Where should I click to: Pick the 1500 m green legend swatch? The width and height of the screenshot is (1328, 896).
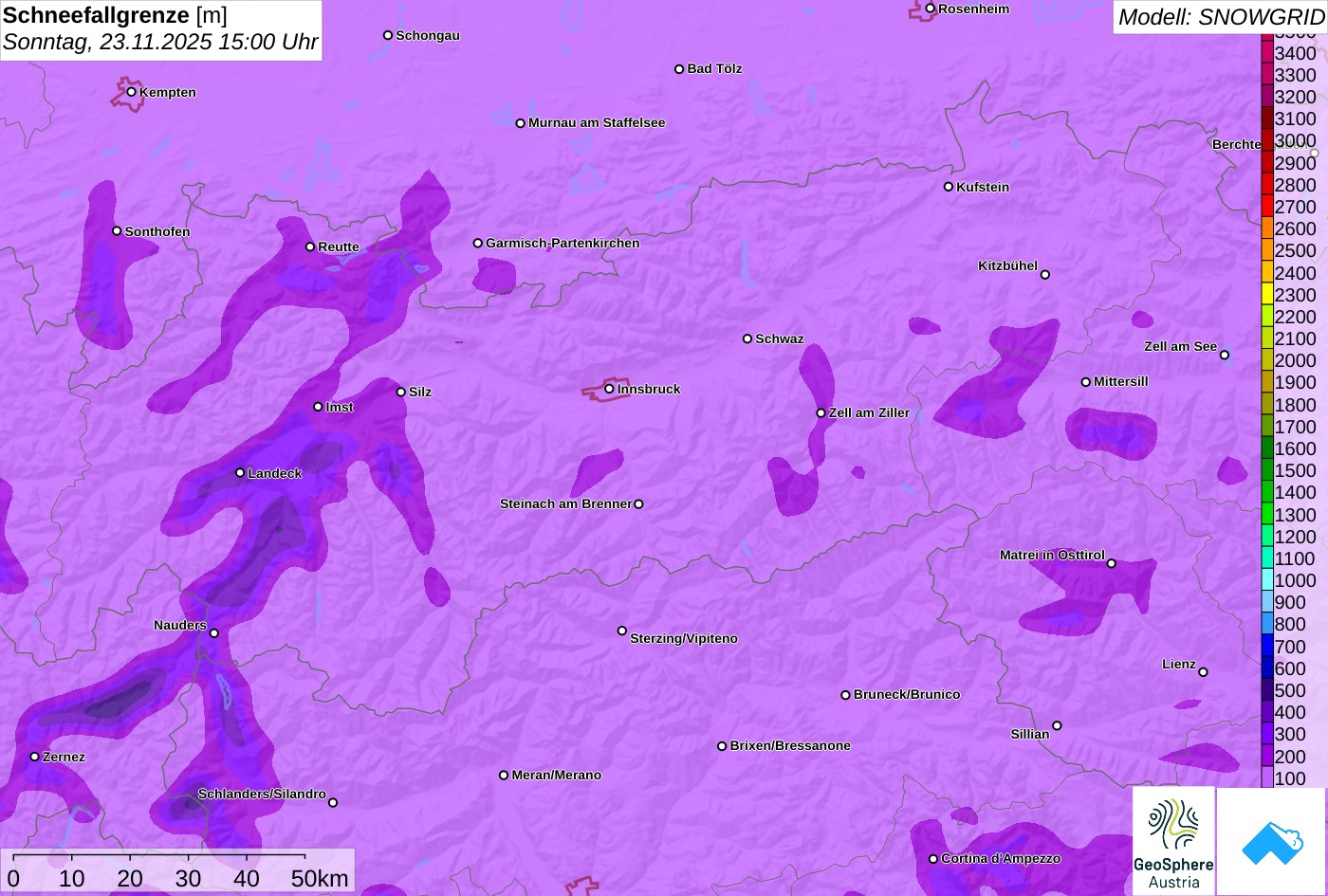1267,470
